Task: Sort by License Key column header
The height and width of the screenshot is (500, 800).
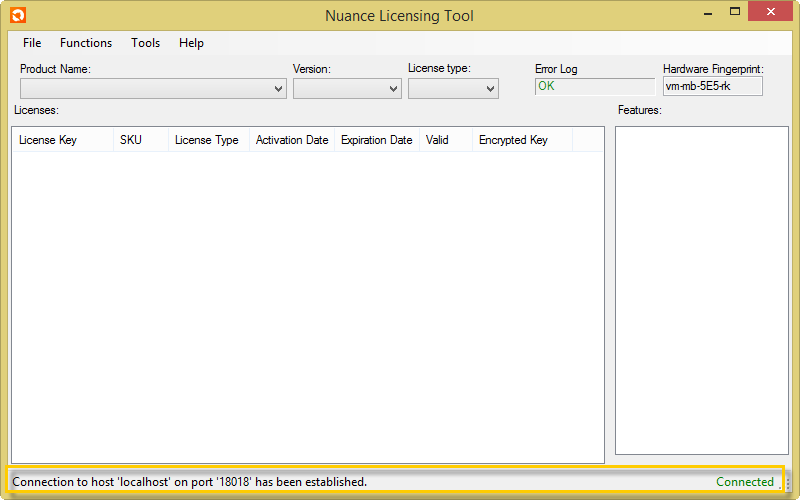Action: (x=63, y=140)
